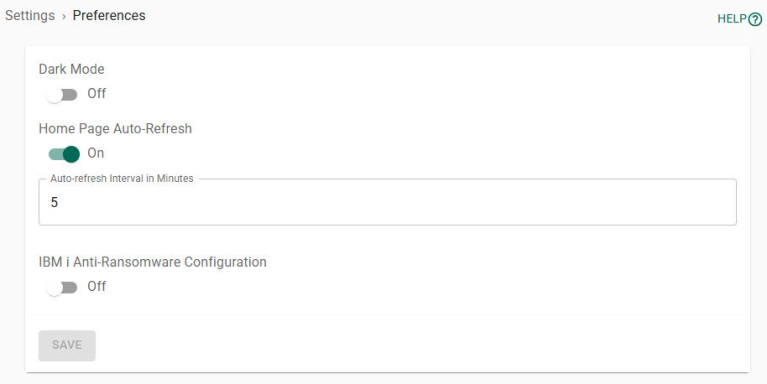Open the HELP link text

tap(732, 19)
